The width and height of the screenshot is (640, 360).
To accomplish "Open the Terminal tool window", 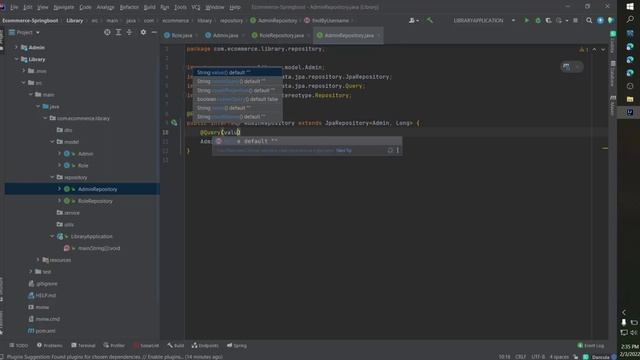I will [83, 345].
